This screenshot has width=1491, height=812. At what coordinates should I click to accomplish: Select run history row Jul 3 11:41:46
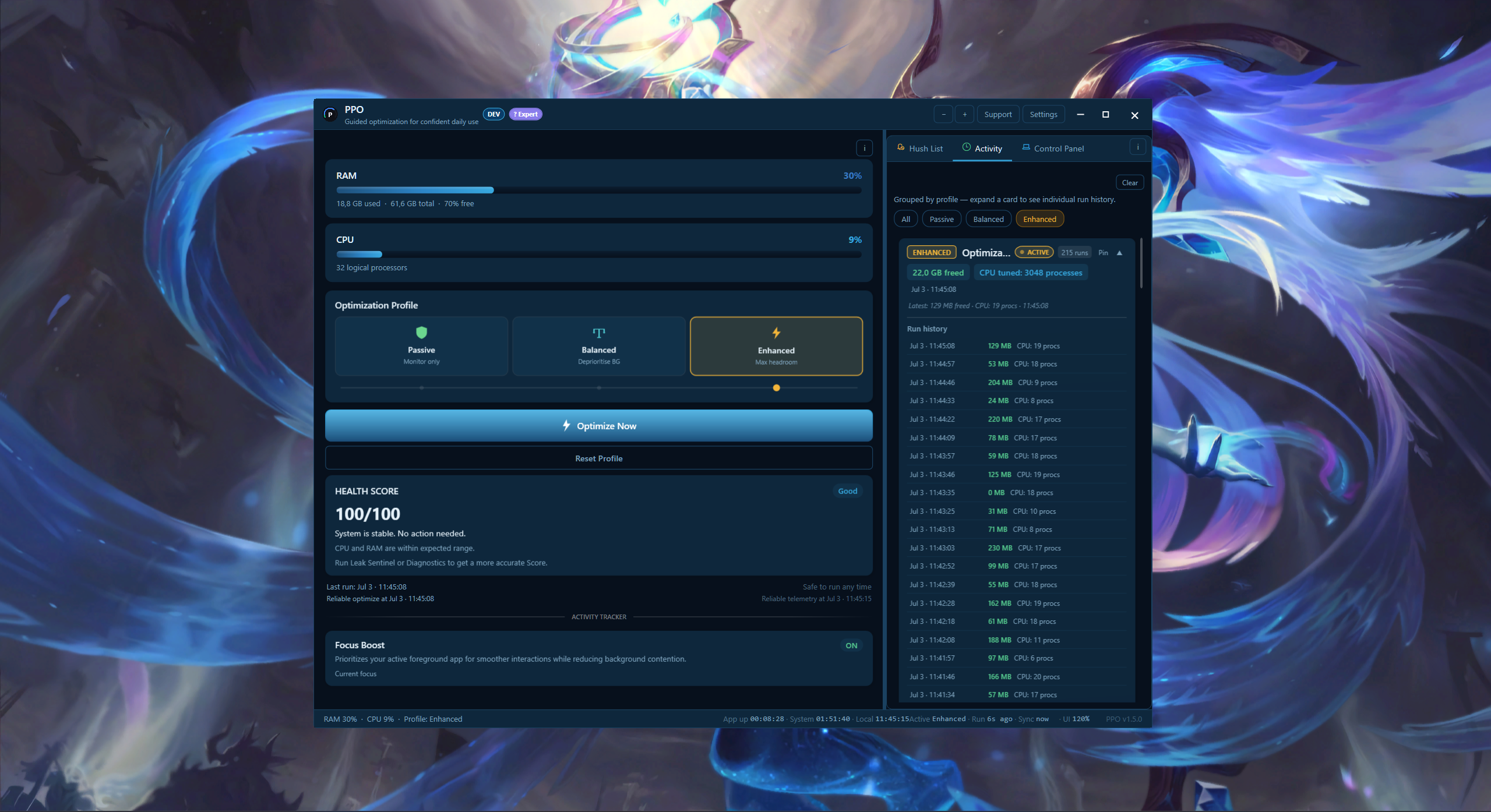pyautogui.click(x=1016, y=677)
